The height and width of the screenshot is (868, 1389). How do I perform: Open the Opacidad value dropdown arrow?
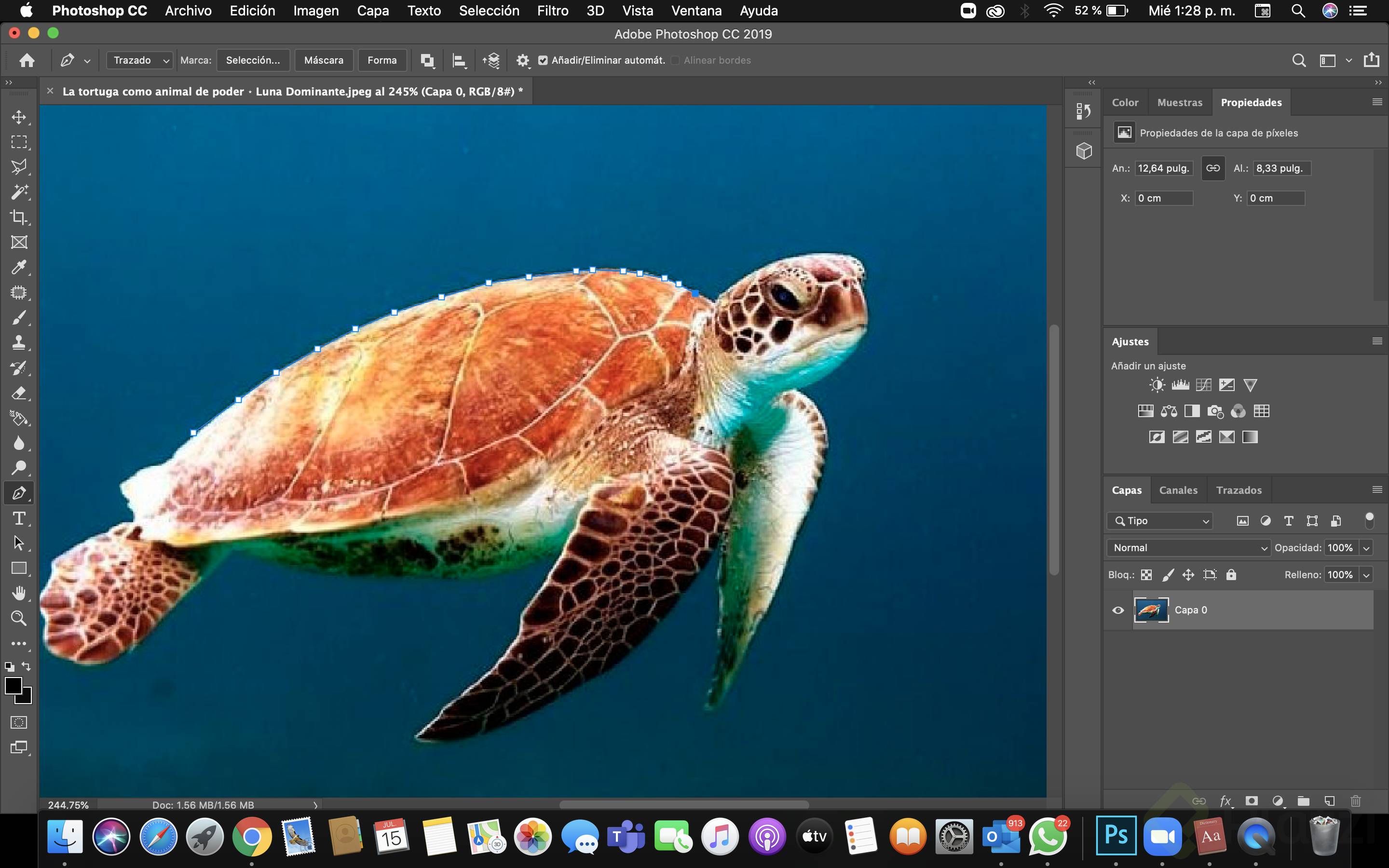[1367, 548]
